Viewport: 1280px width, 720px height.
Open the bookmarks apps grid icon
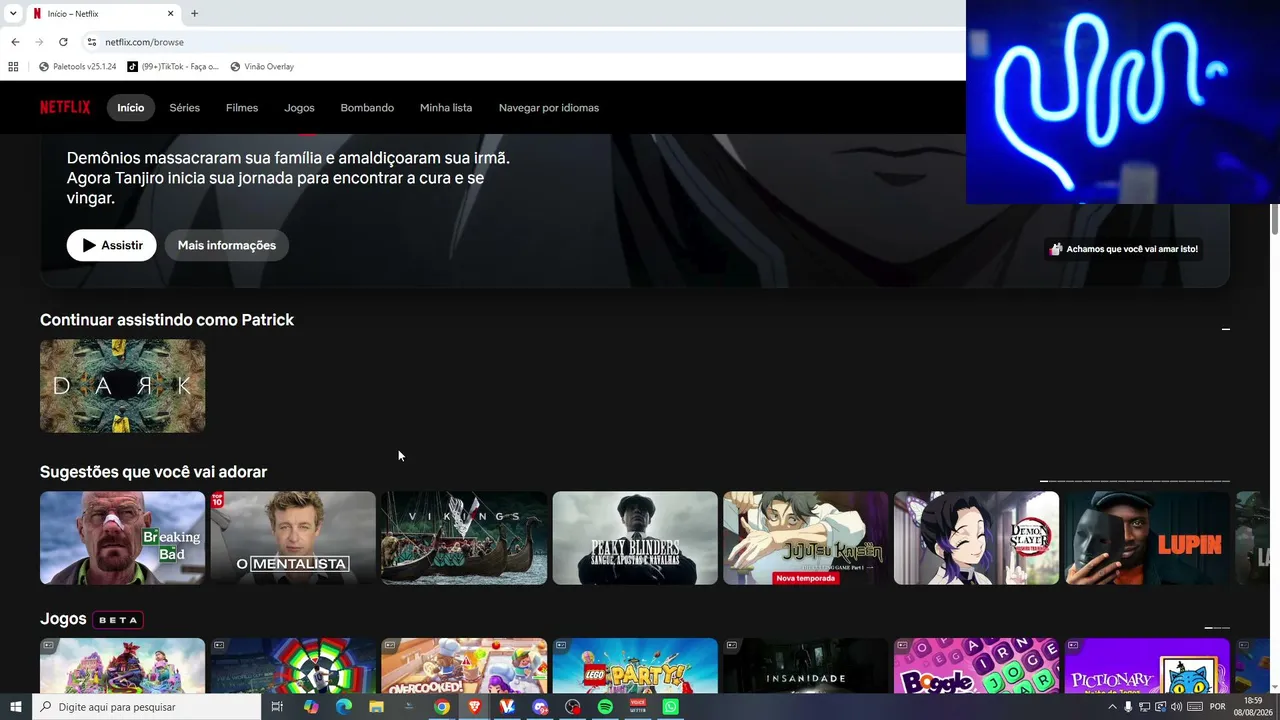pyautogui.click(x=13, y=67)
